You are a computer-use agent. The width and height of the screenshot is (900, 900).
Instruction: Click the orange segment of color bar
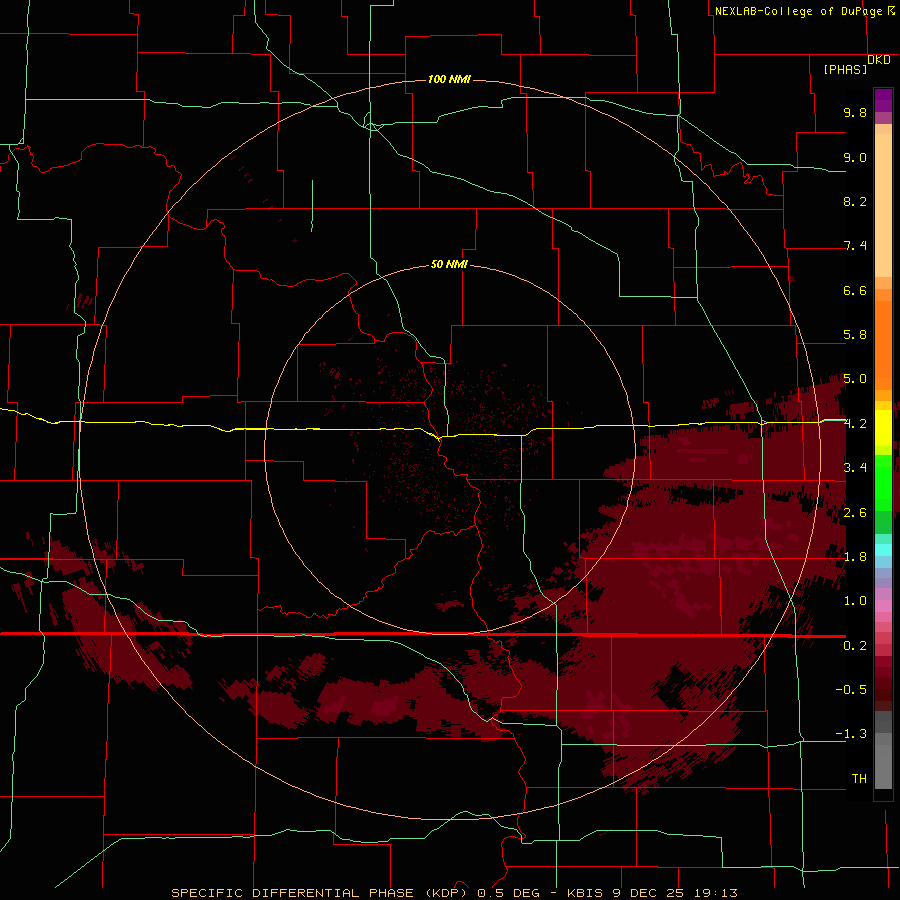pos(883,346)
